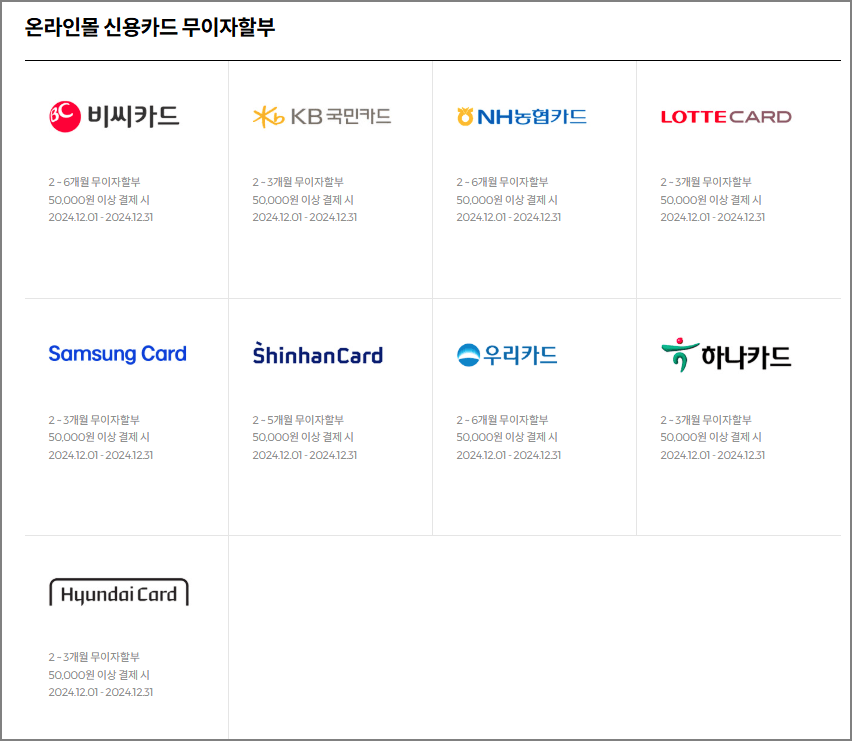Viewport: 852px width, 741px height.
Task: Click the BC카드 (비씨카드) logo
Action: 113,114
